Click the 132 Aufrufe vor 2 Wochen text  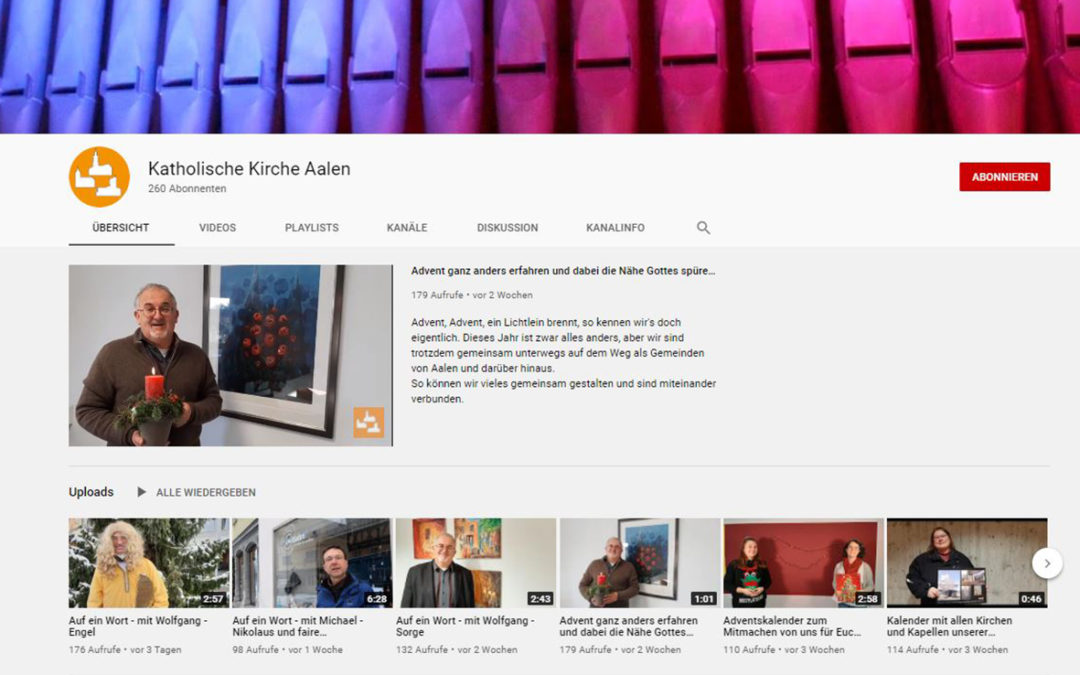pos(457,650)
